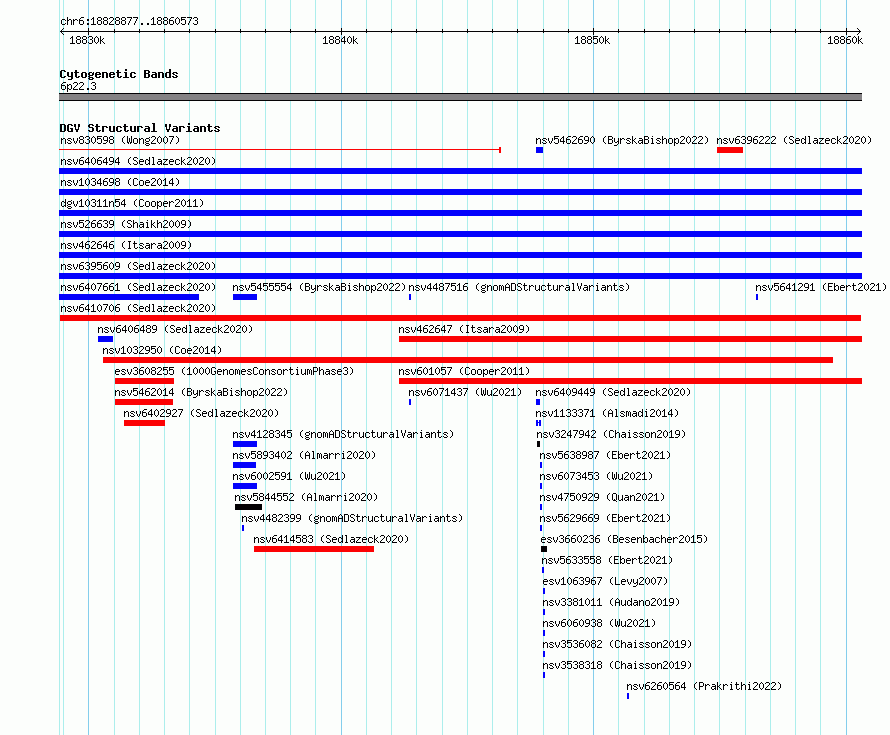The width and height of the screenshot is (890, 735).
Task: Select nsv6002591 (Wu2021) label
Action: pos(289,476)
